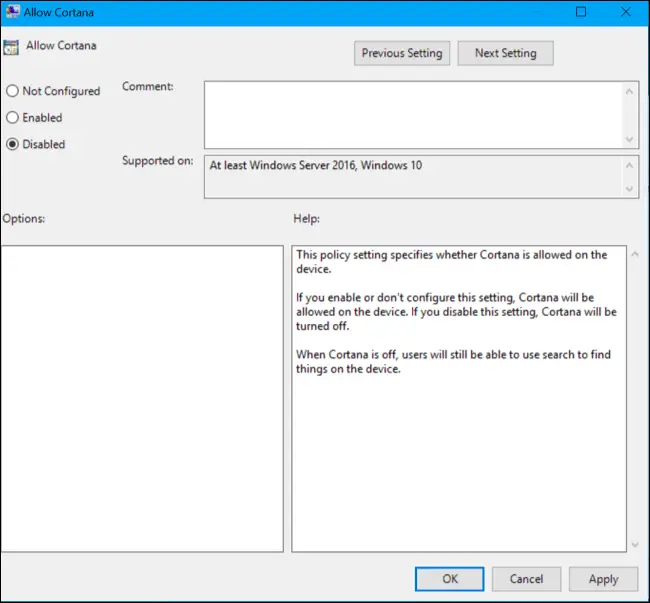The height and width of the screenshot is (603, 650).
Task: Click the empty Options pane
Action: click(142, 399)
